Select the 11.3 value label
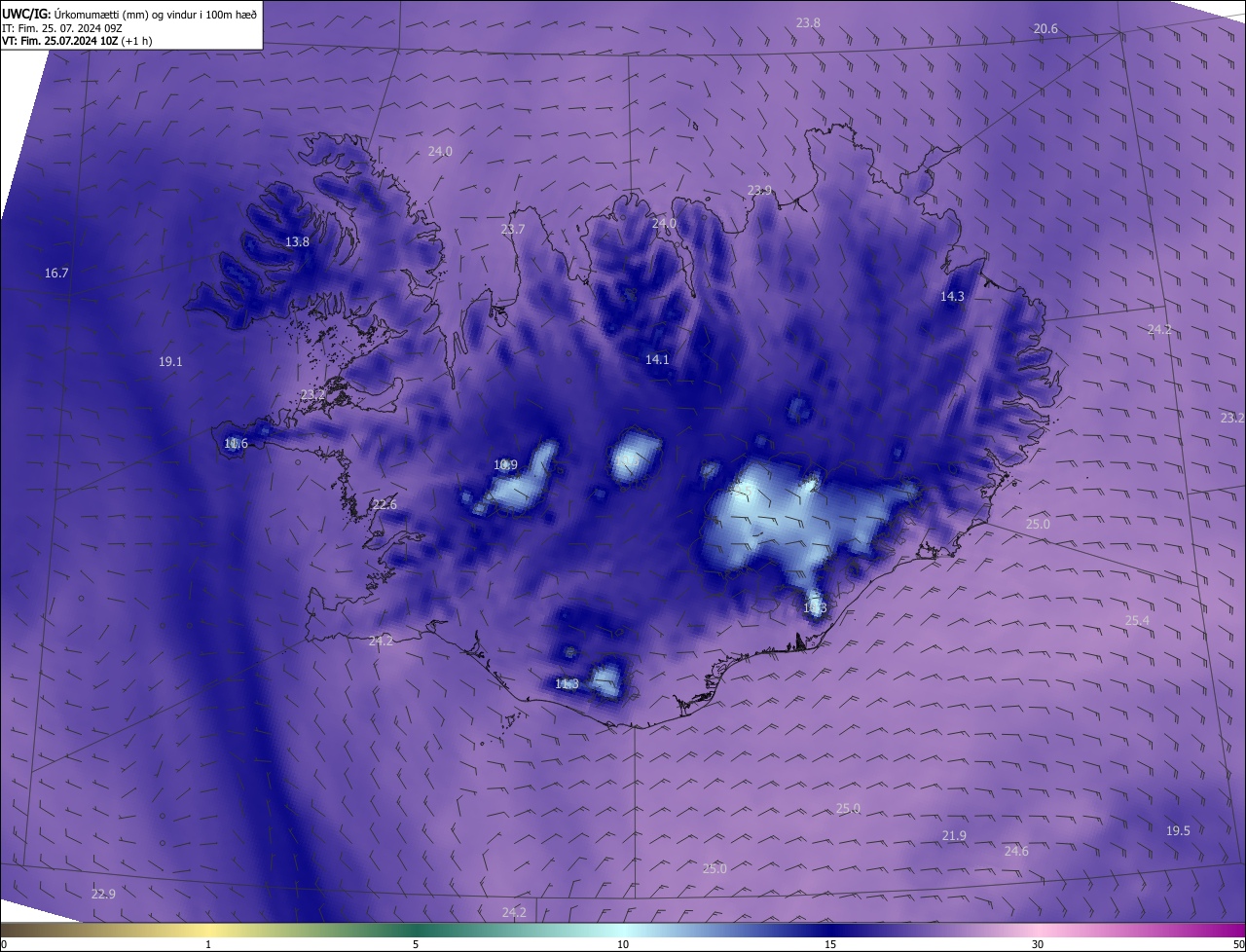 pos(567,684)
